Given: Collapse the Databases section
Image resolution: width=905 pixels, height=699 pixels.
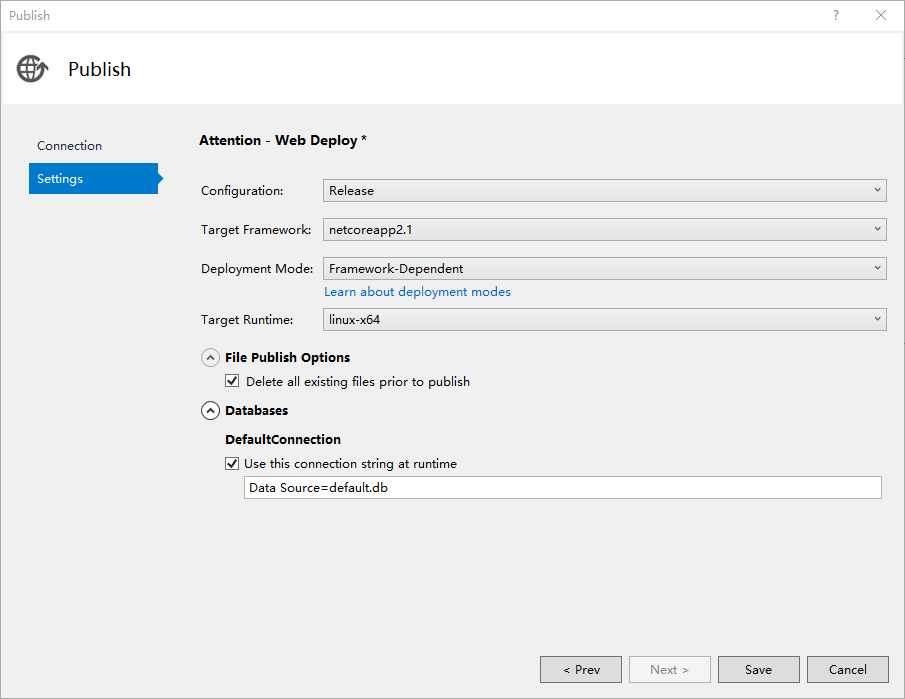Looking at the screenshot, I should pos(210,410).
